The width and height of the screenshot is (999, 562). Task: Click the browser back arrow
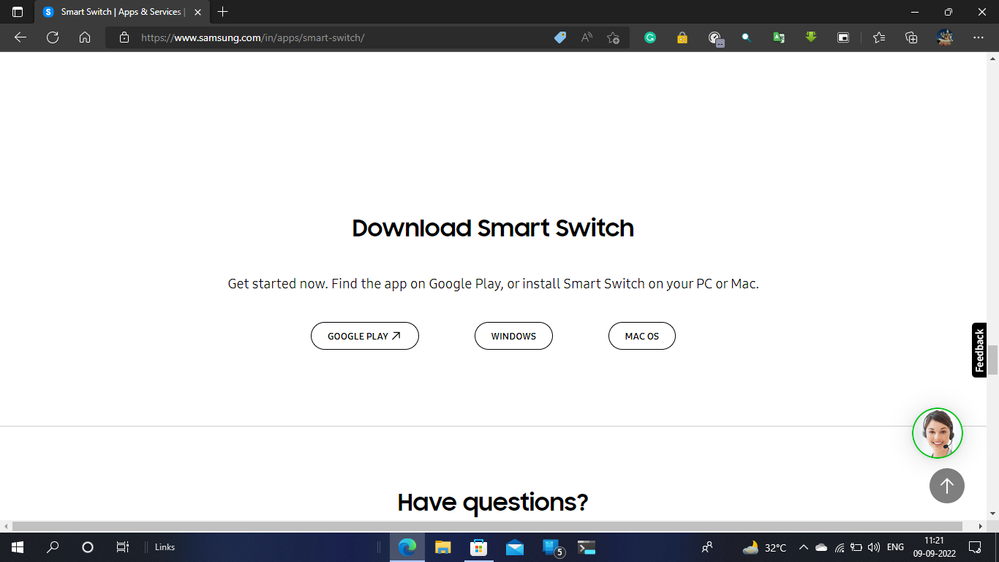20,38
